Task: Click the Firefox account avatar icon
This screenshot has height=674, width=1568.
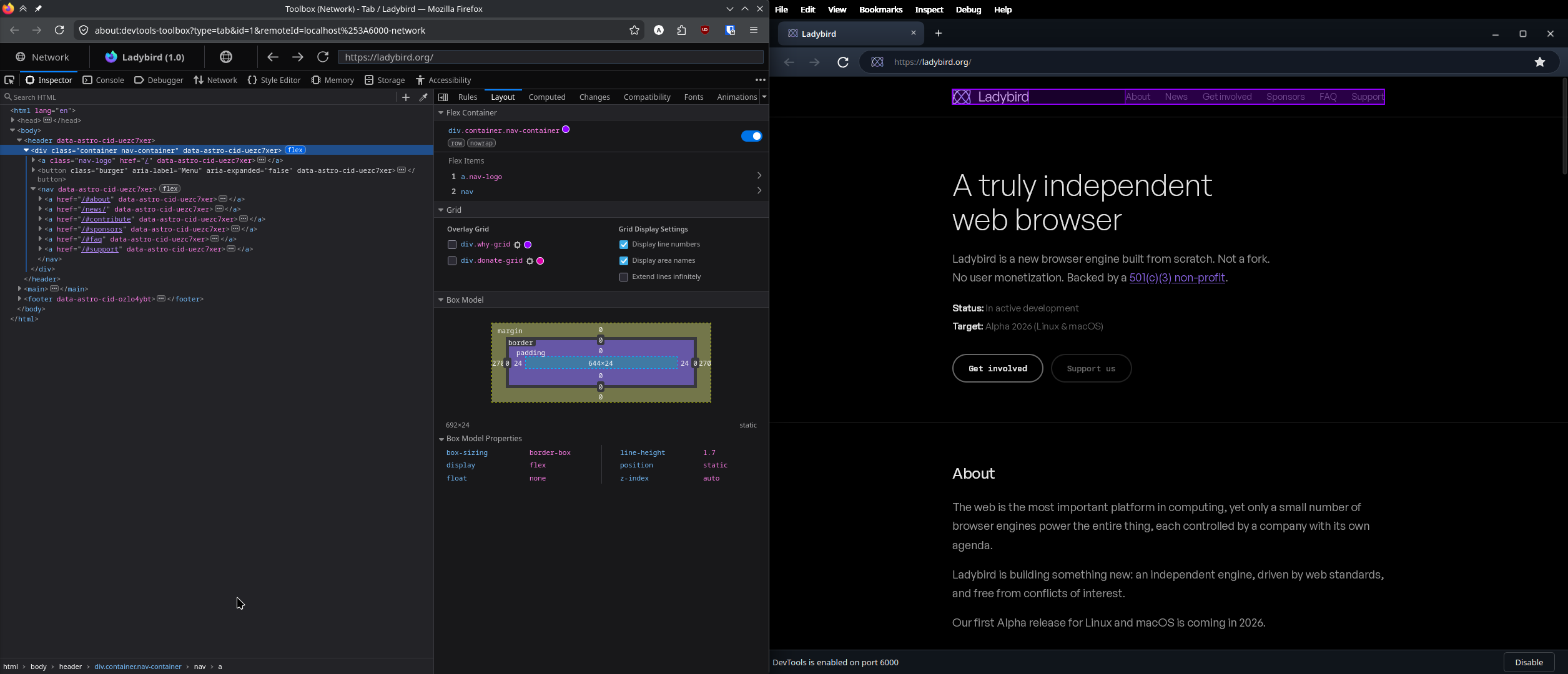Action: [659, 30]
